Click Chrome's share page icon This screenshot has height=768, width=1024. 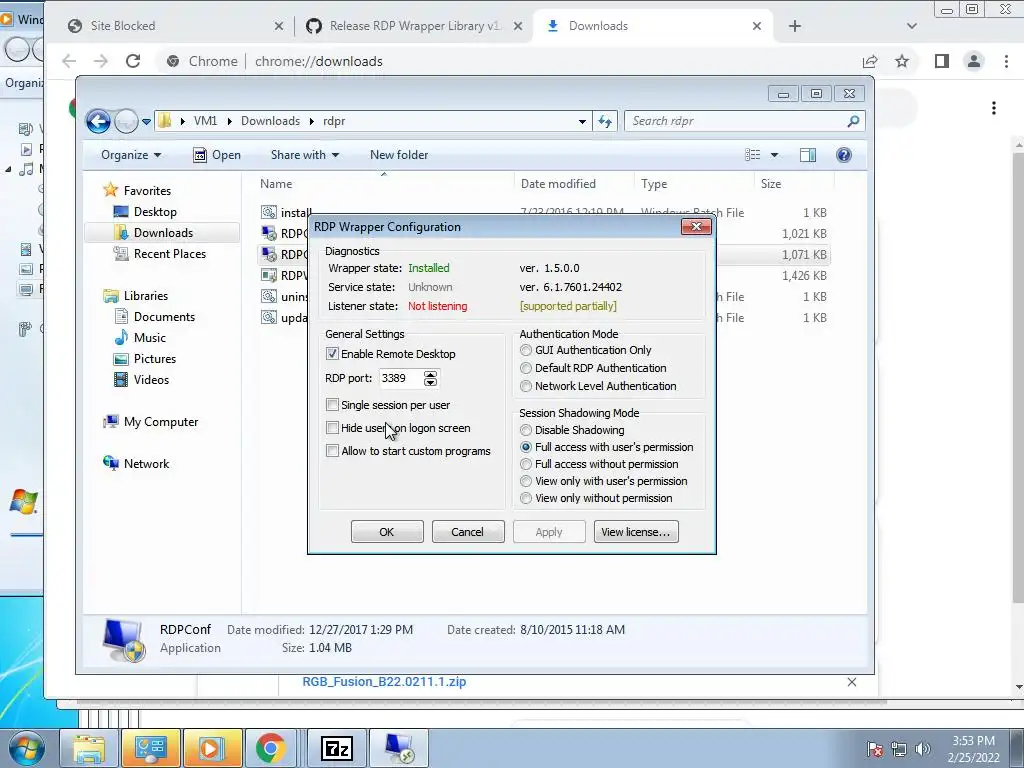coord(870,61)
